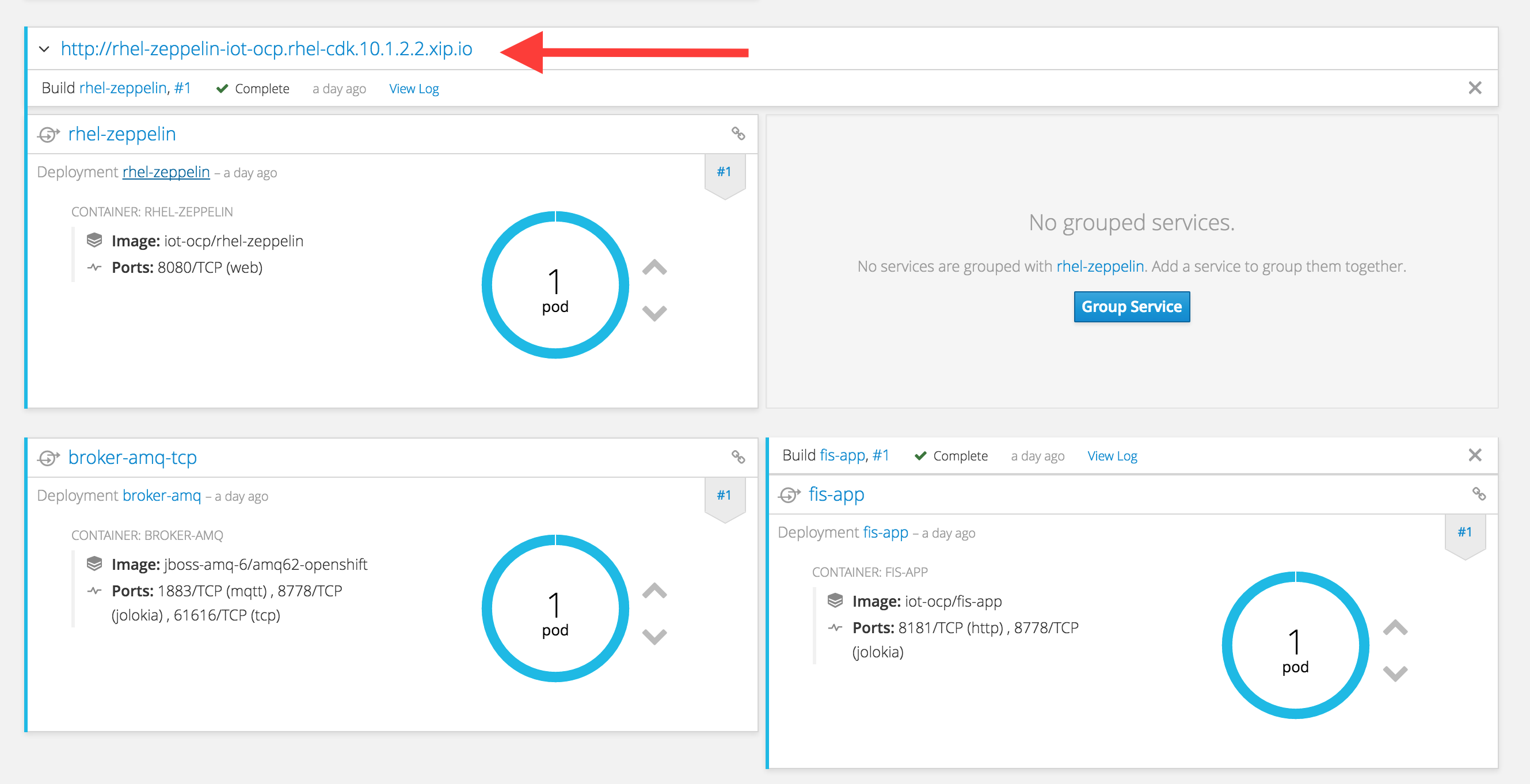1530x784 pixels.
Task: Scale down broker-amq pods
Action: 654,636
